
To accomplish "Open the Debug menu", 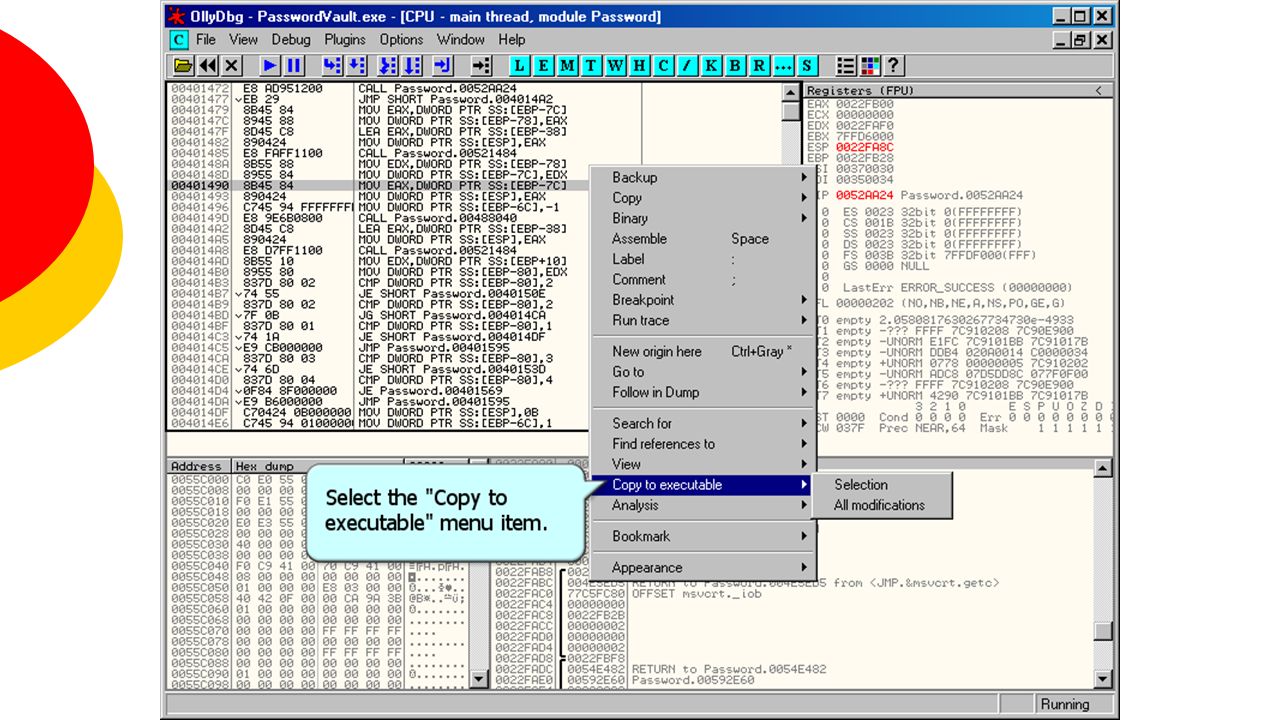I will pyautogui.click(x=291, y=40).
